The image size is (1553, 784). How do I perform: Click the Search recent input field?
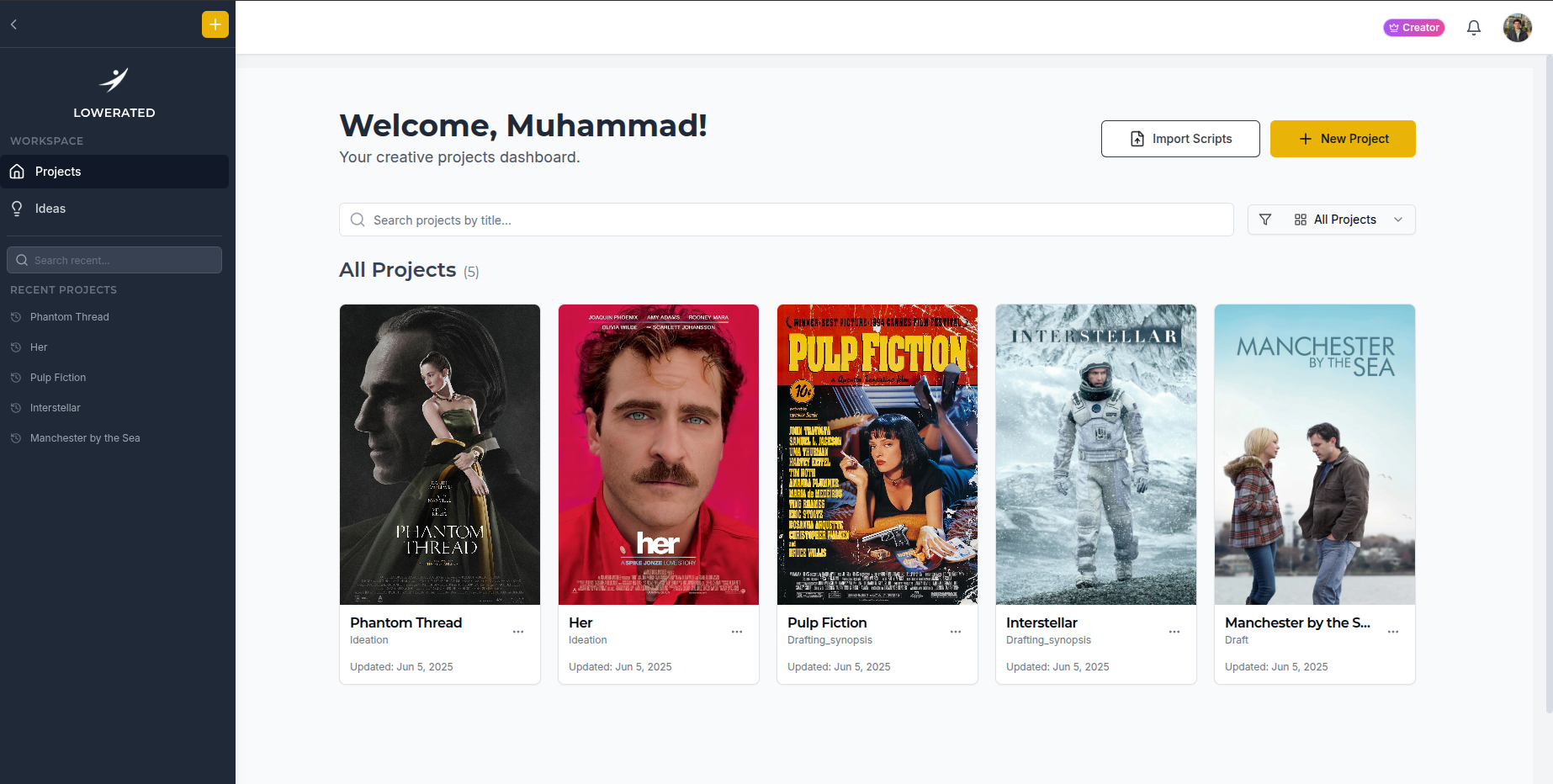[114, 260]
